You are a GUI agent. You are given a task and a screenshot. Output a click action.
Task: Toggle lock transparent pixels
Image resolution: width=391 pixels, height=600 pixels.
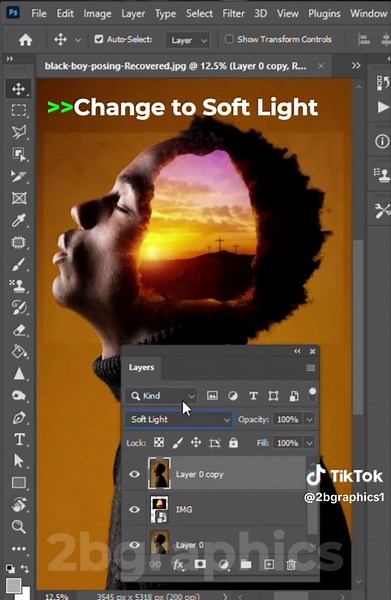point(159,442)
